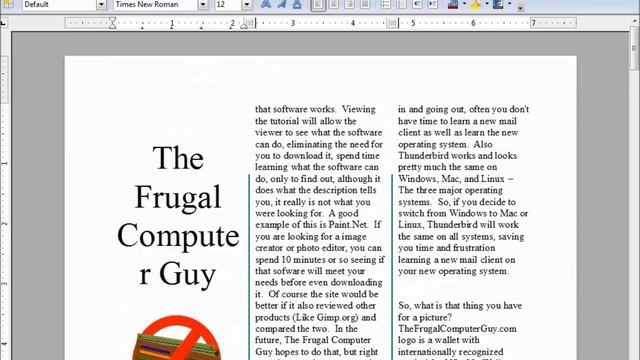The height and width of the screenshot is (360, 640).
Task: Click the wallet logo image
Action: 177,338
